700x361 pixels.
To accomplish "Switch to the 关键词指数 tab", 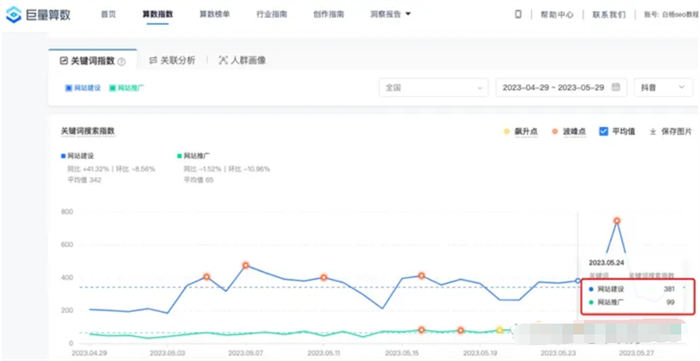I will (x=92, y=61).
